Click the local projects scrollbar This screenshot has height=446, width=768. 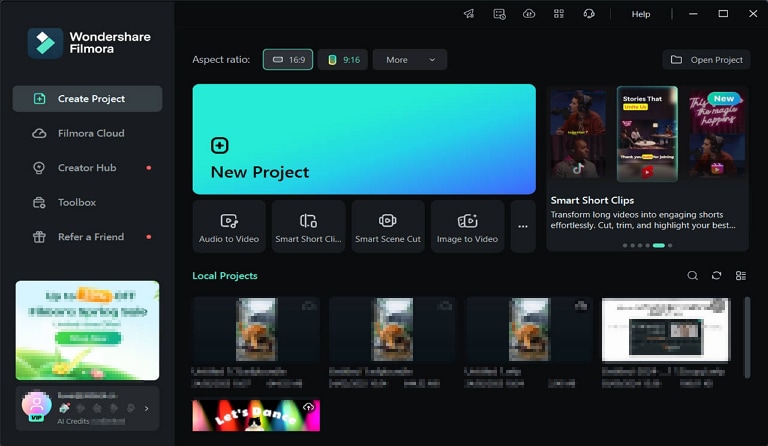pyautogui.click(x=747, y=337)
